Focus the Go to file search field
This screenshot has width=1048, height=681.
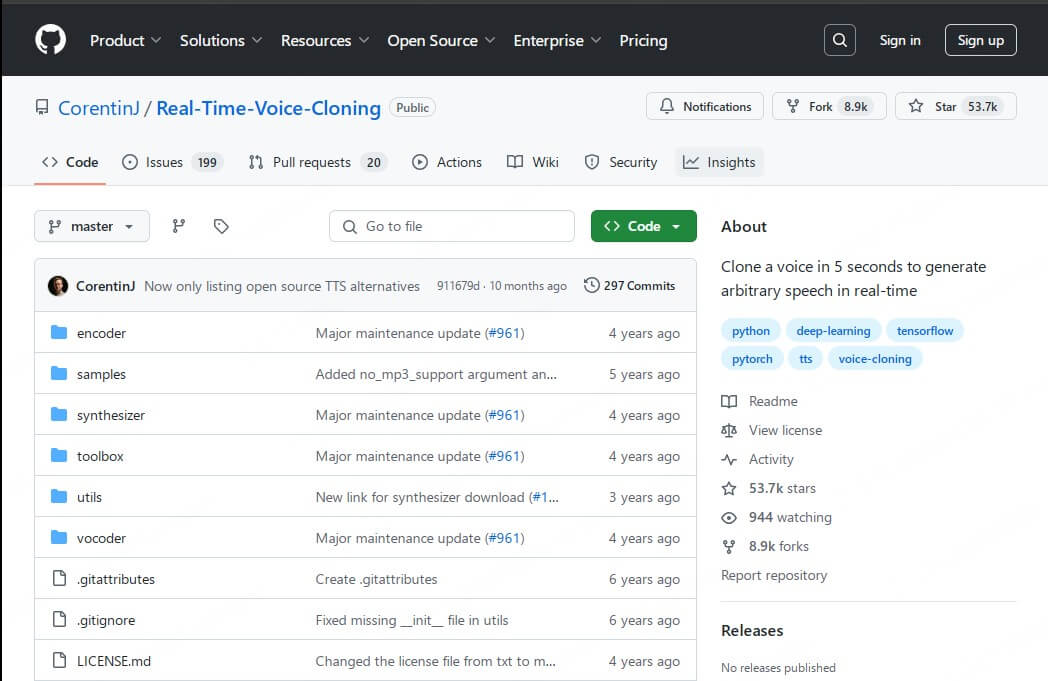click(452, 226)
